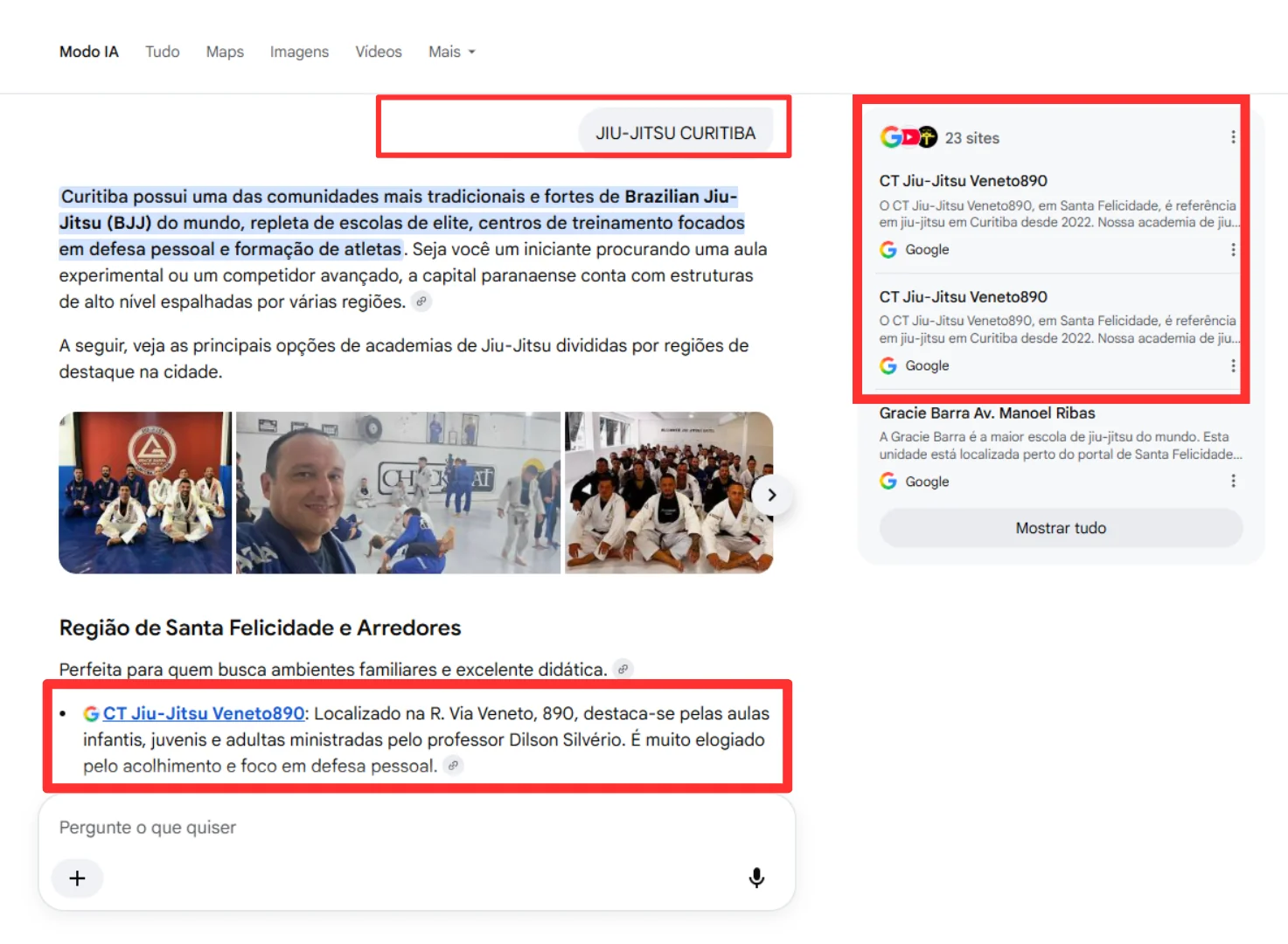Image resolution: width=1288 pixels, height=944 pixels.
Task: Open source link icon after 'excelente didática'
Action: (x=623, y=670)
